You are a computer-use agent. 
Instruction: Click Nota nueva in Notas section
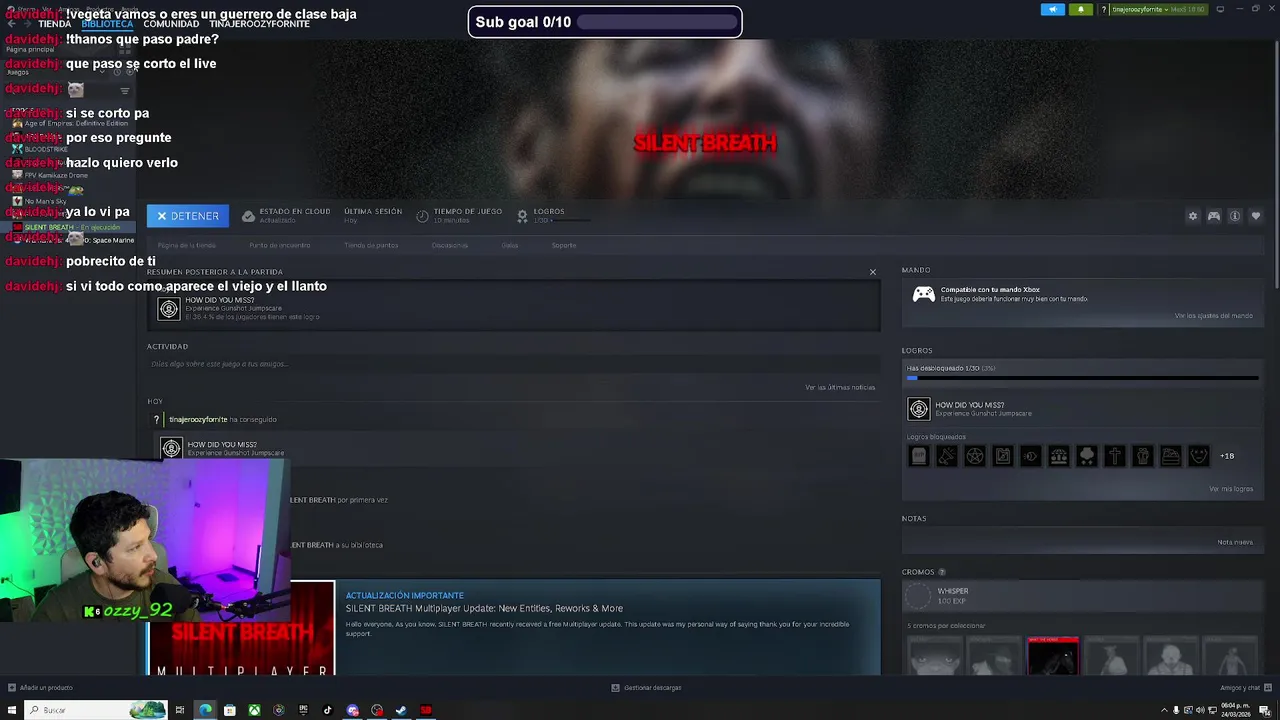[1235, 542]
